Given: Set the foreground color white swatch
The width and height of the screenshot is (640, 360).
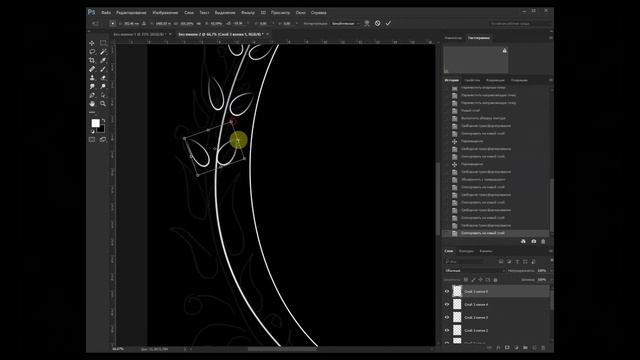Looking at the screenshot, I should pos(95,123).
